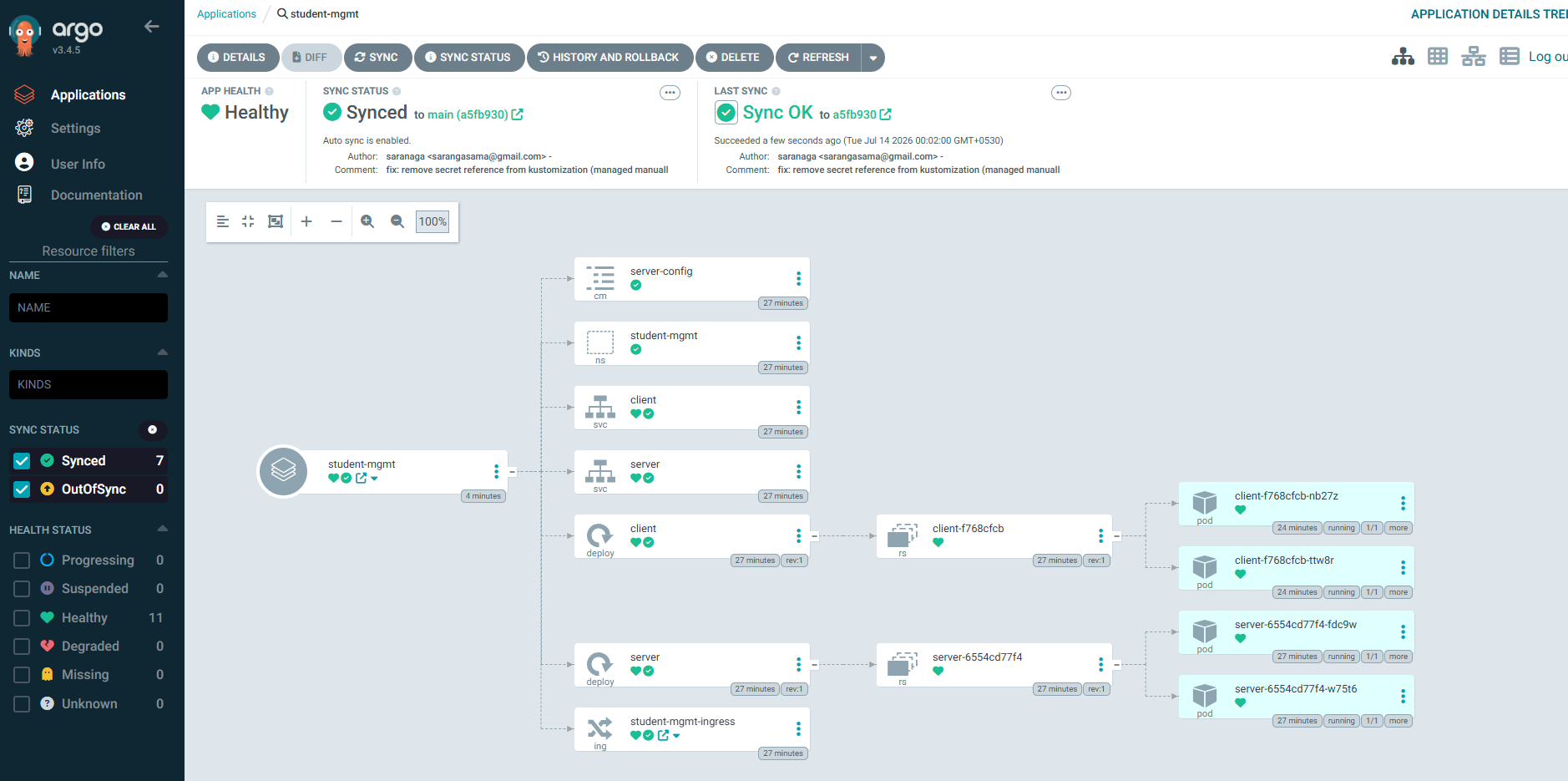
Task: Open the Refresh dropdown arrow
Action: (873, 58)
